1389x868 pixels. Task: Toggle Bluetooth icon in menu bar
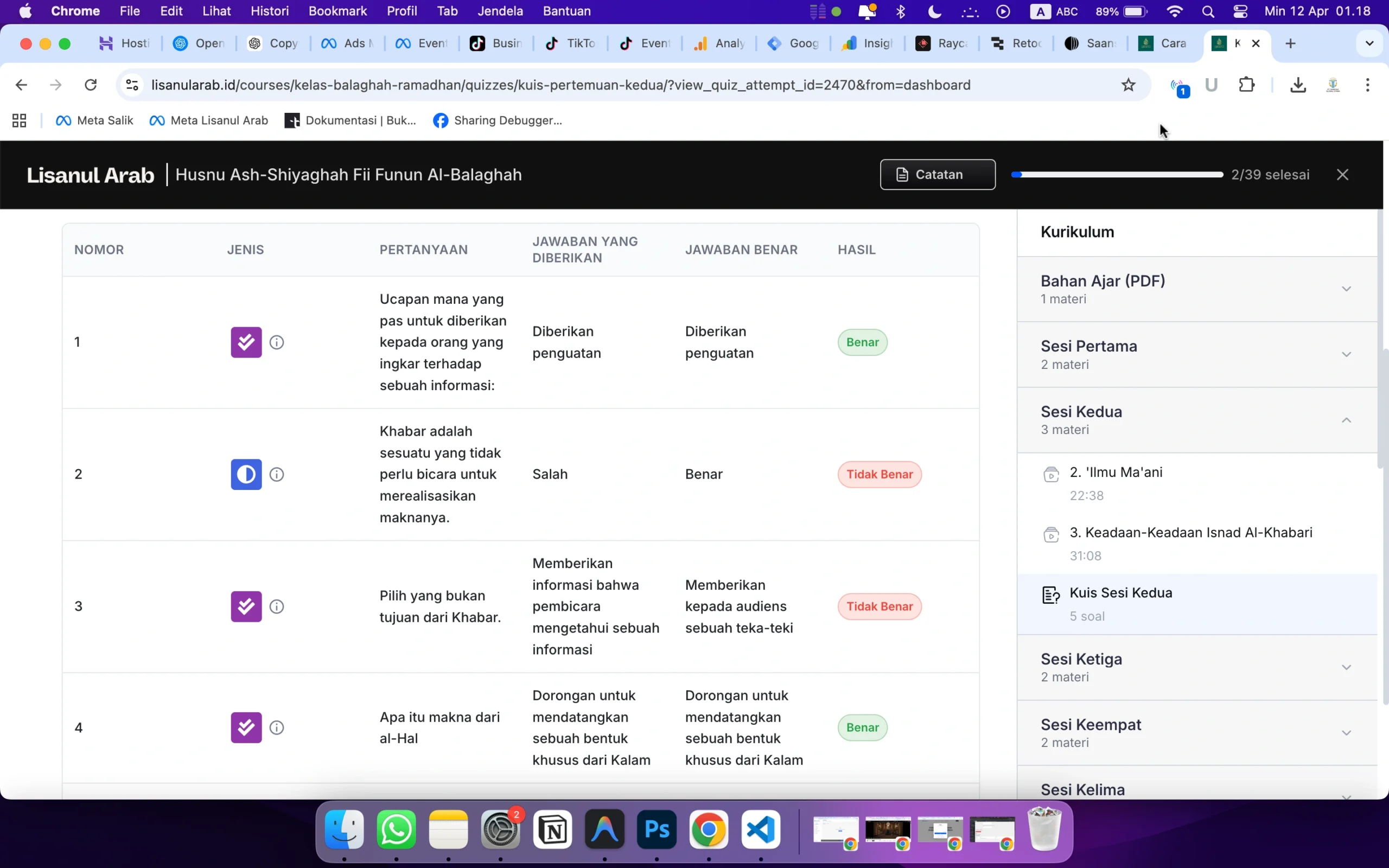[x=901, y=11]
